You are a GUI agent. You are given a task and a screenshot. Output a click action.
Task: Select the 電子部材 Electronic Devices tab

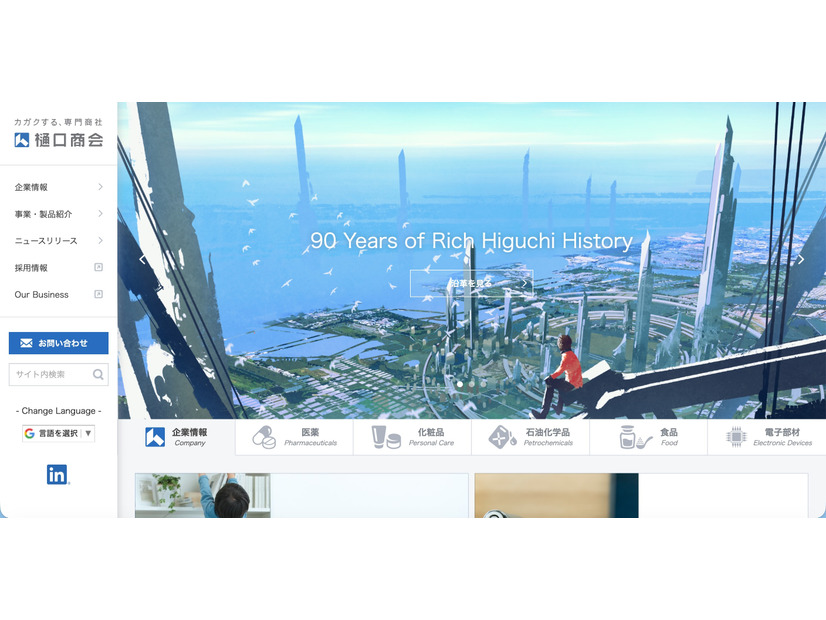coord(766,437)
